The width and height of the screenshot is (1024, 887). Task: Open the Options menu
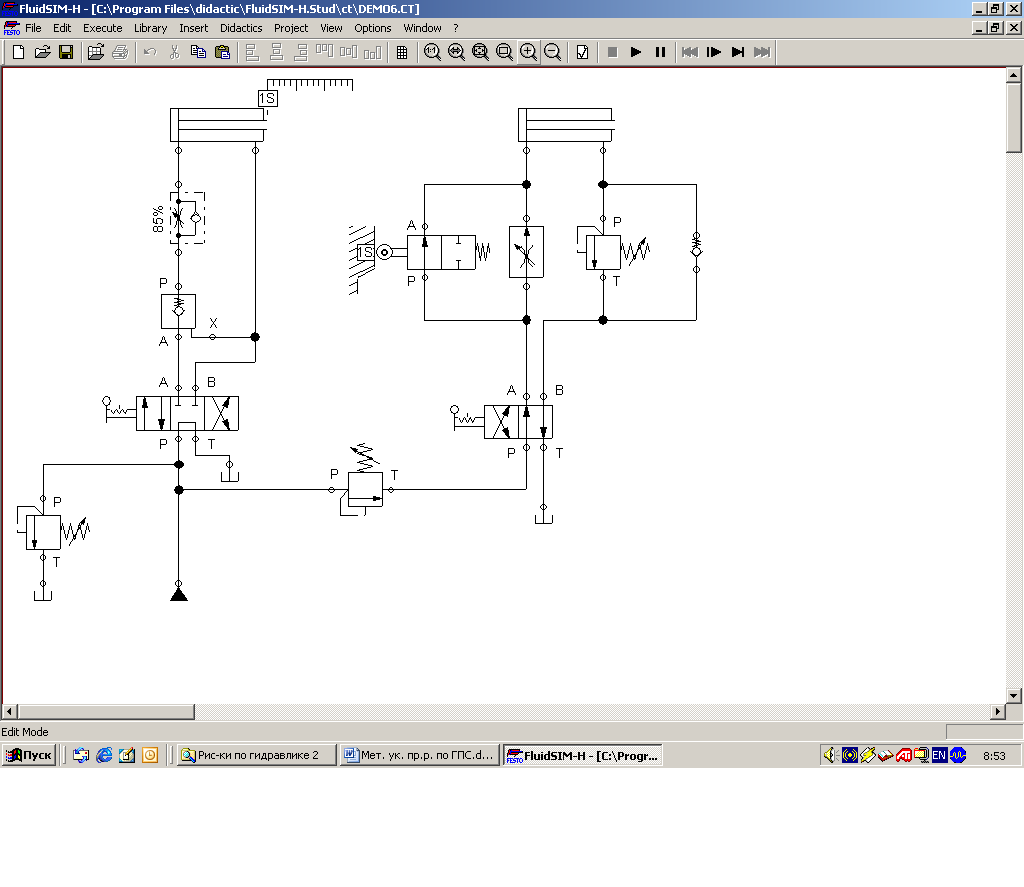372,28
